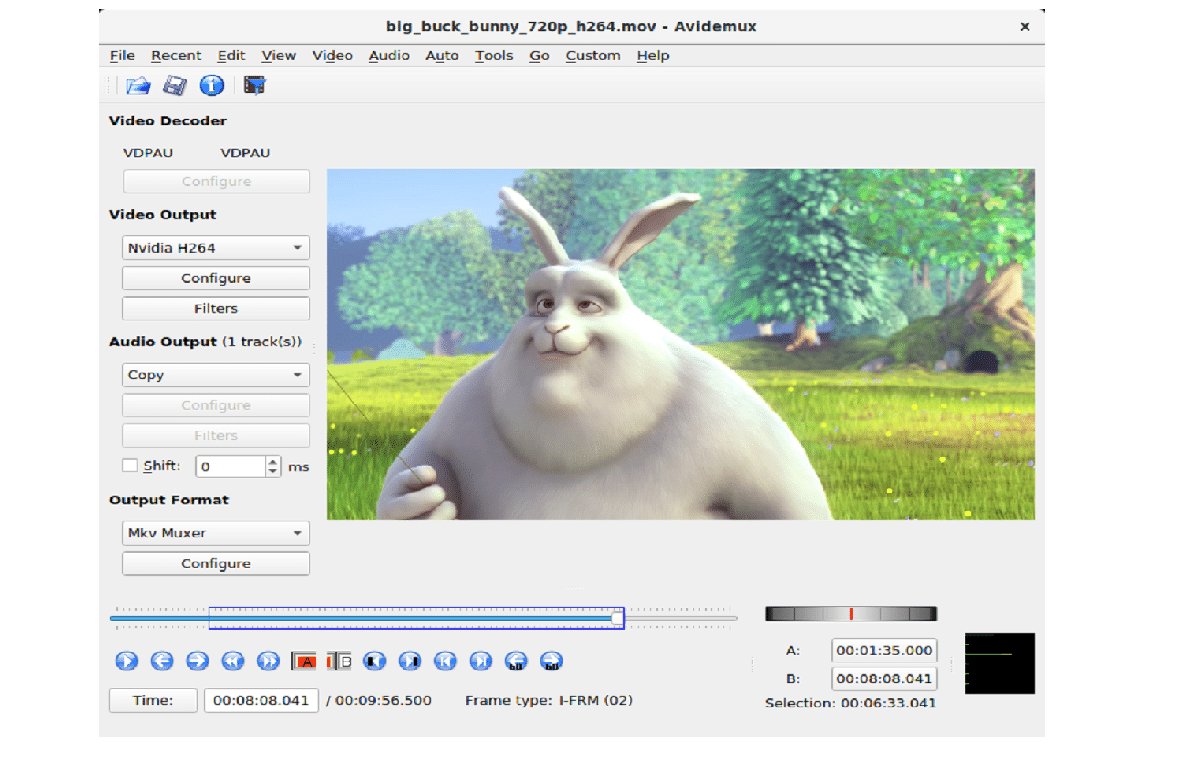Viewport: 1200px width, 758px height.
Task: Open Filters for the video output
Action: tap(215, 308)
